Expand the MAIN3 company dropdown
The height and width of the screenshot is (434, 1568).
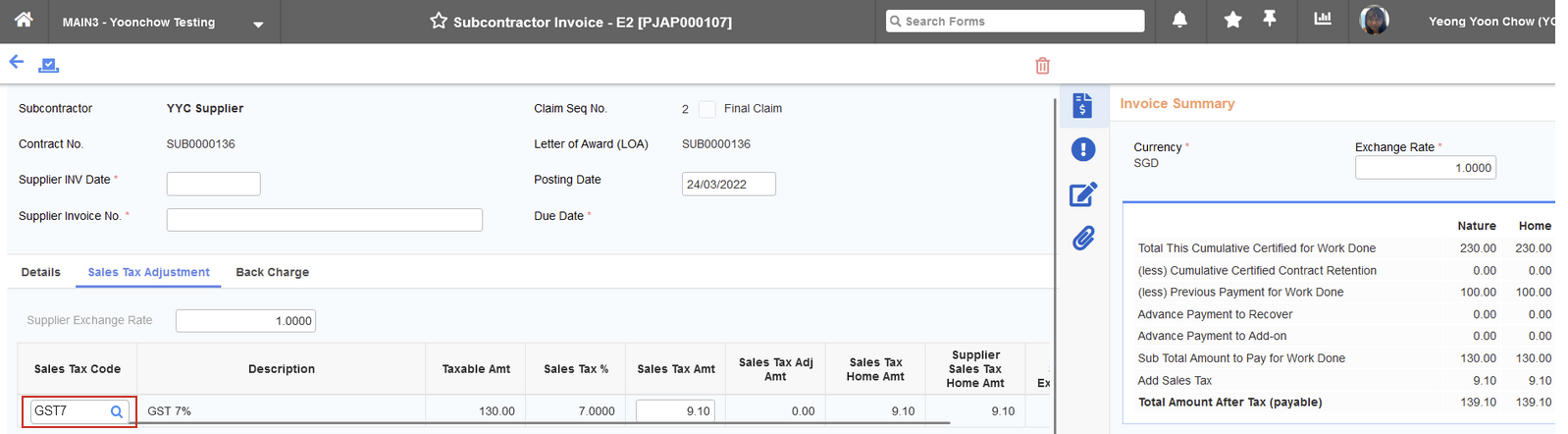click(258, 25)
